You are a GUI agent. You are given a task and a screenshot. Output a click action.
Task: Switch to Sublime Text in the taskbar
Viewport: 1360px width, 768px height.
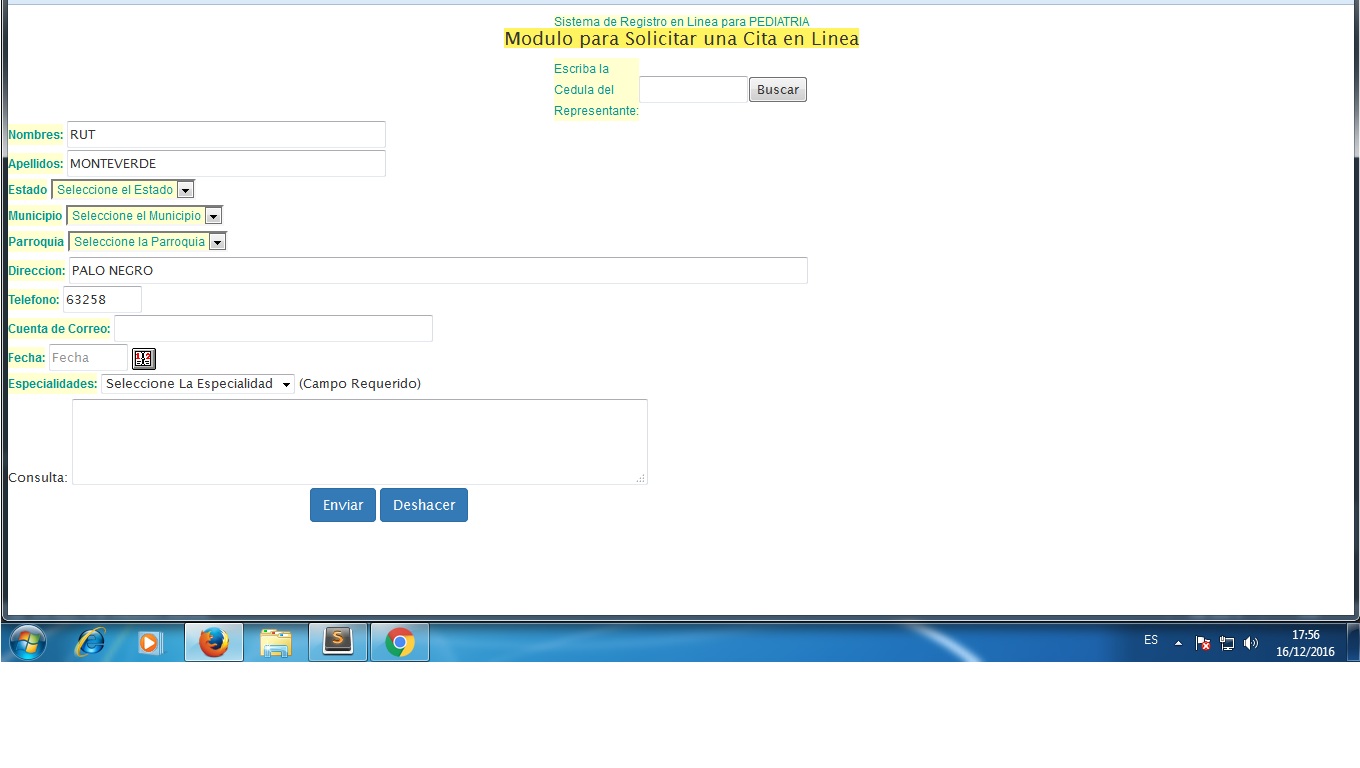point(338,642)
